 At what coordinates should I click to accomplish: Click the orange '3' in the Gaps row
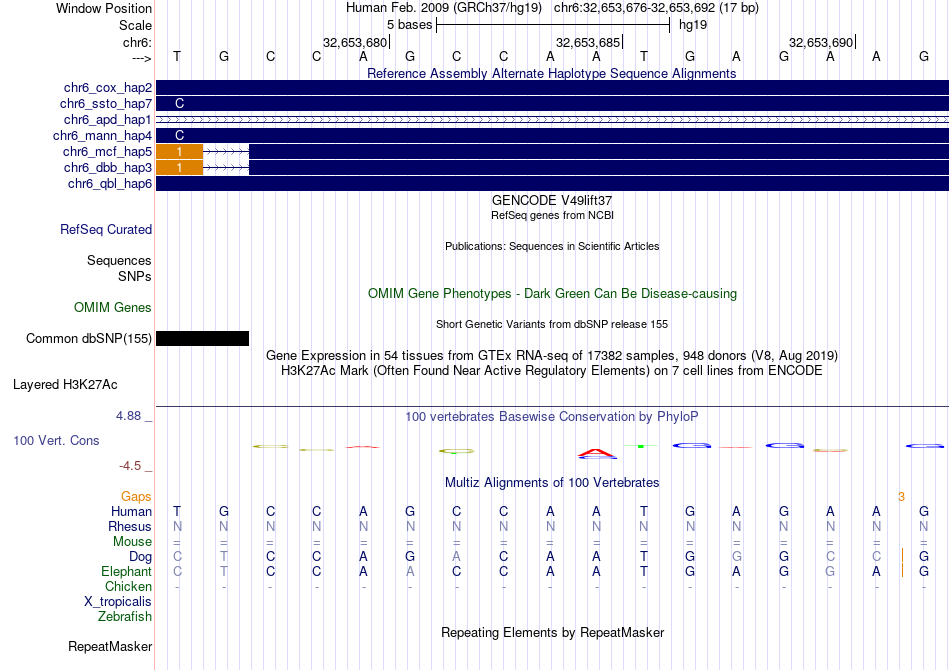pos(902,497)
